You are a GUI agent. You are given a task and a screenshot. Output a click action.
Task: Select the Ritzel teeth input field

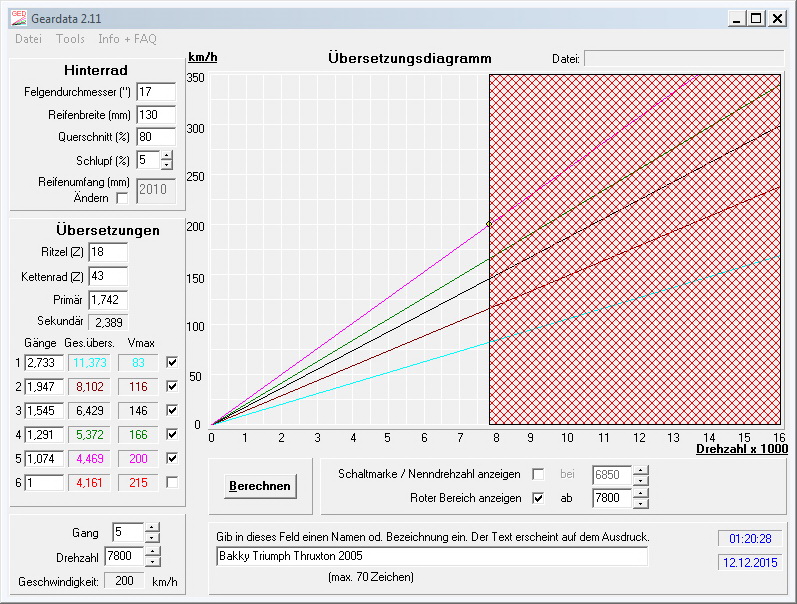click(x=108, y=252)
